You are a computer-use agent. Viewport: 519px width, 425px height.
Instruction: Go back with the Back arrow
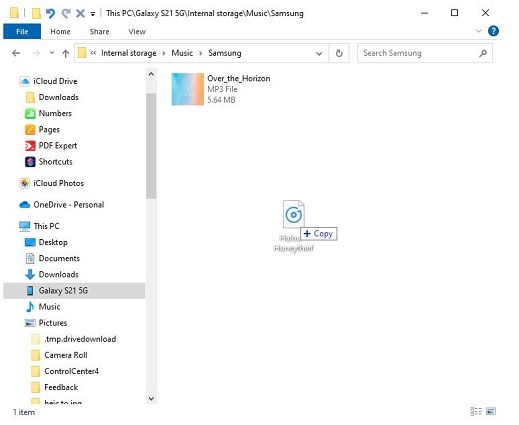click(16, 53)
